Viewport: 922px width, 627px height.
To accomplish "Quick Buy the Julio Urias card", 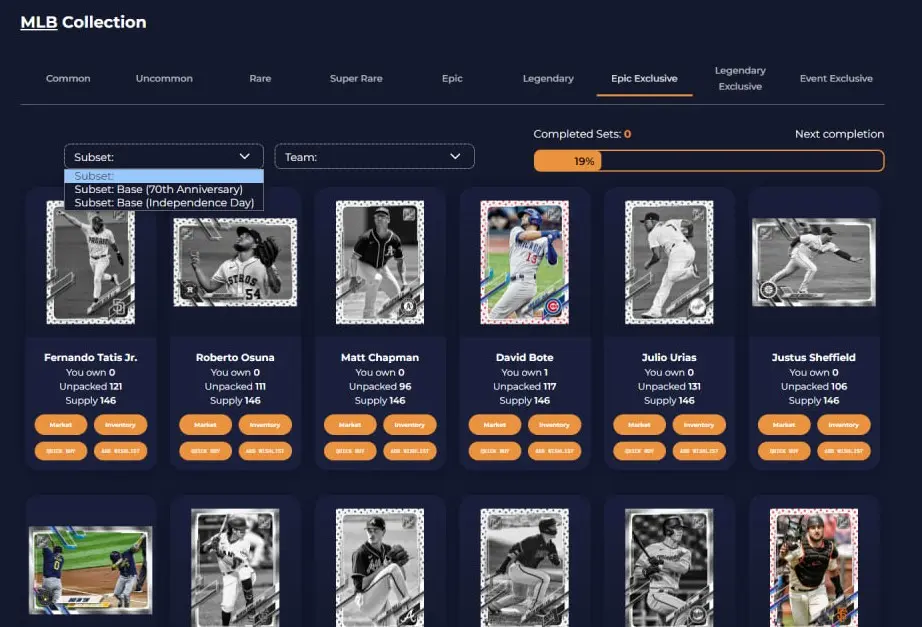I will [639, 451].
